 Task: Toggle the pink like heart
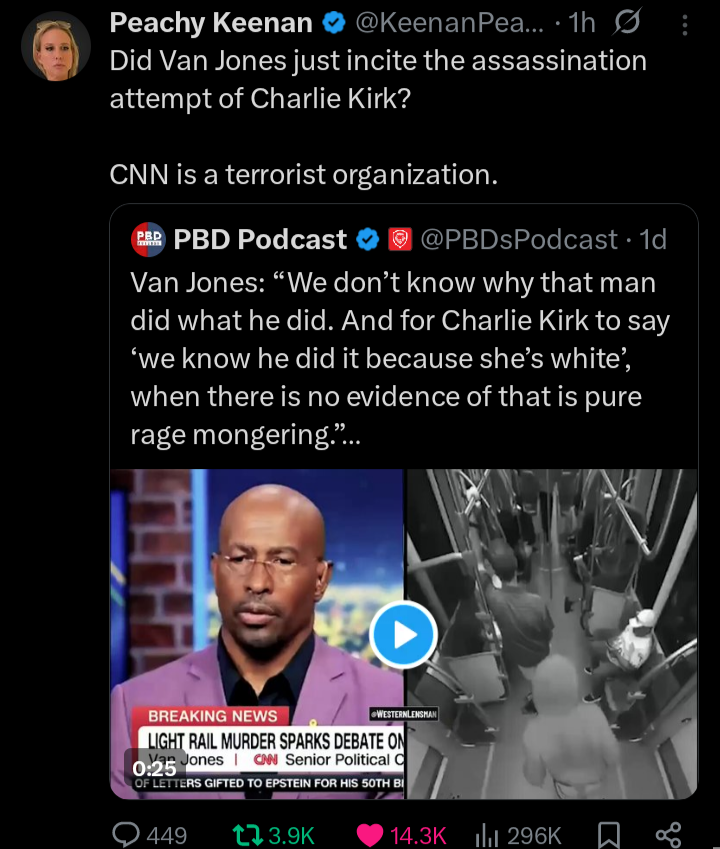(x=370, y=835)
